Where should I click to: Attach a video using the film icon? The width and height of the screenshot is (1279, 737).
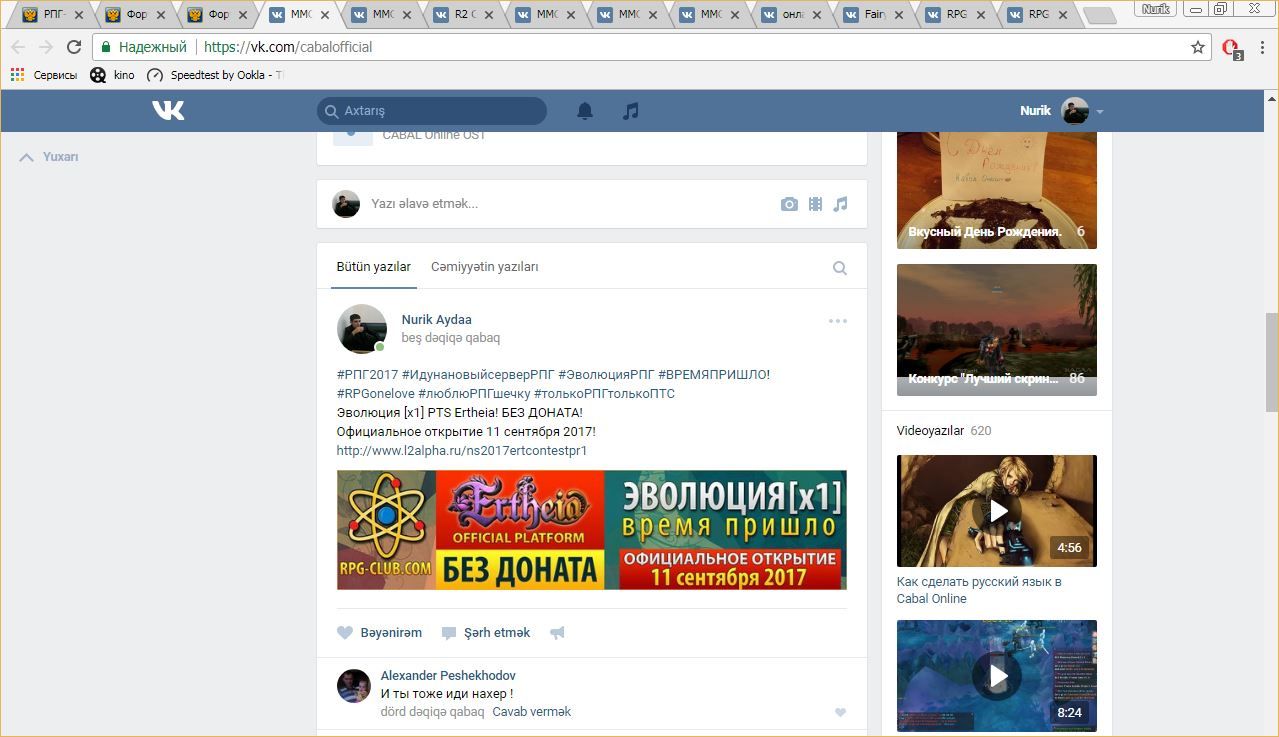click(815, 204)
